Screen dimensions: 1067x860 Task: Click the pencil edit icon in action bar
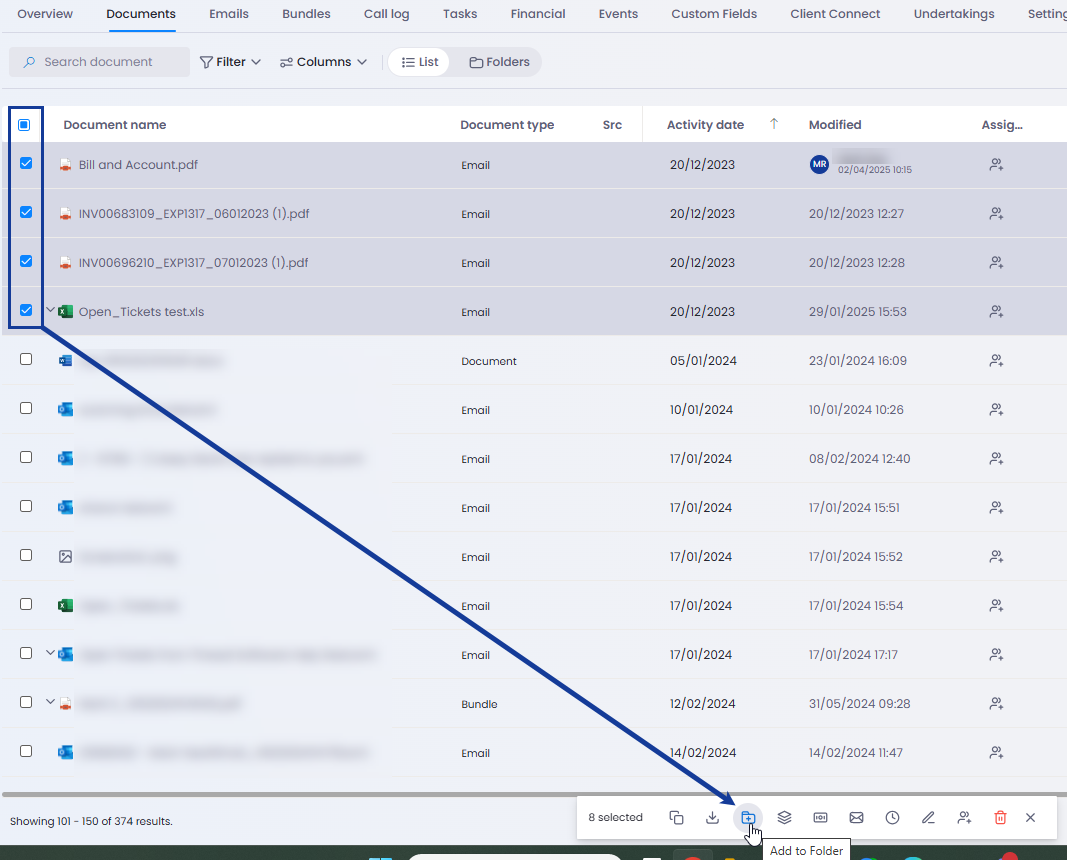[928, 817]
